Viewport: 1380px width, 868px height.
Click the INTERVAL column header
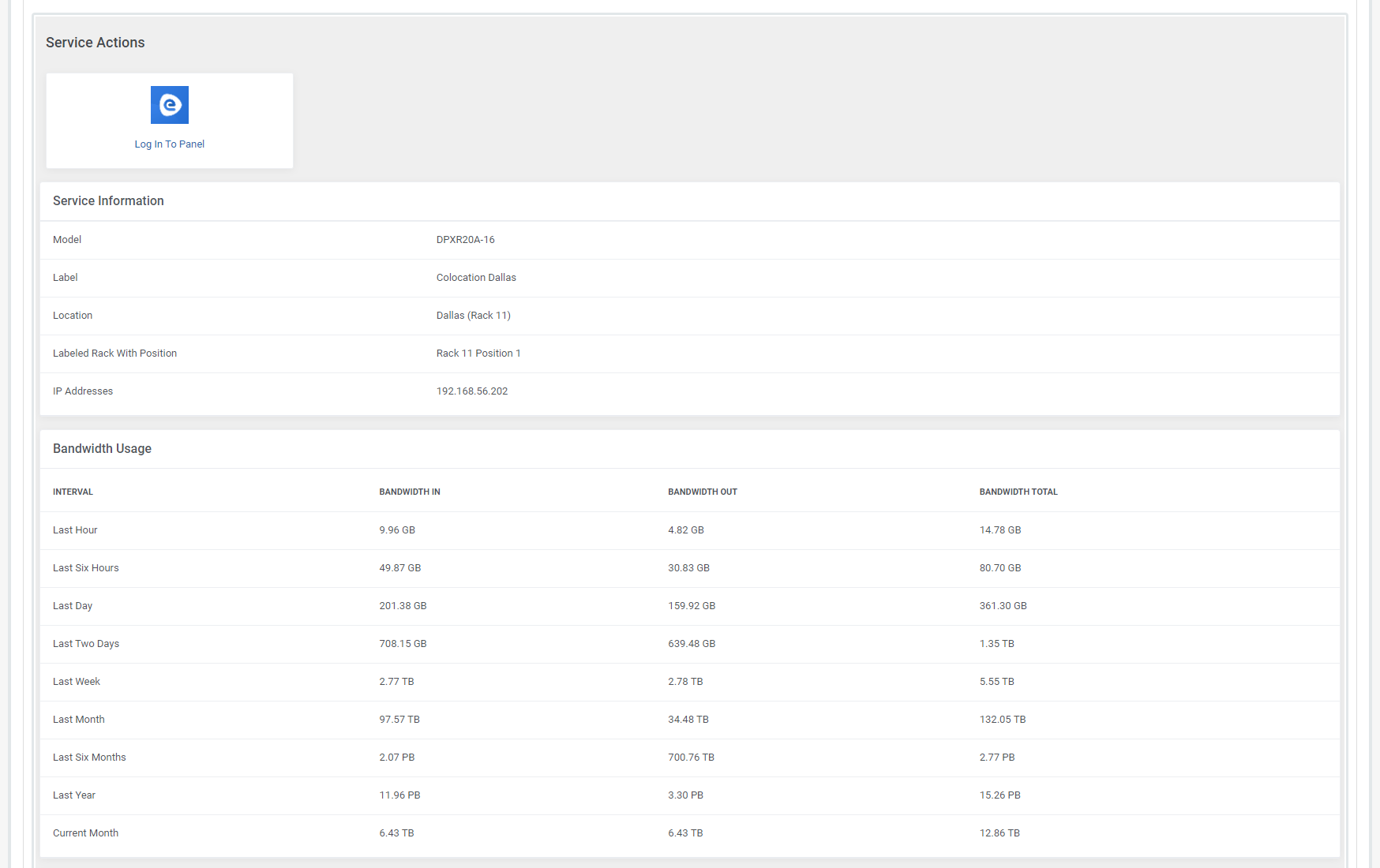[73, 492]
